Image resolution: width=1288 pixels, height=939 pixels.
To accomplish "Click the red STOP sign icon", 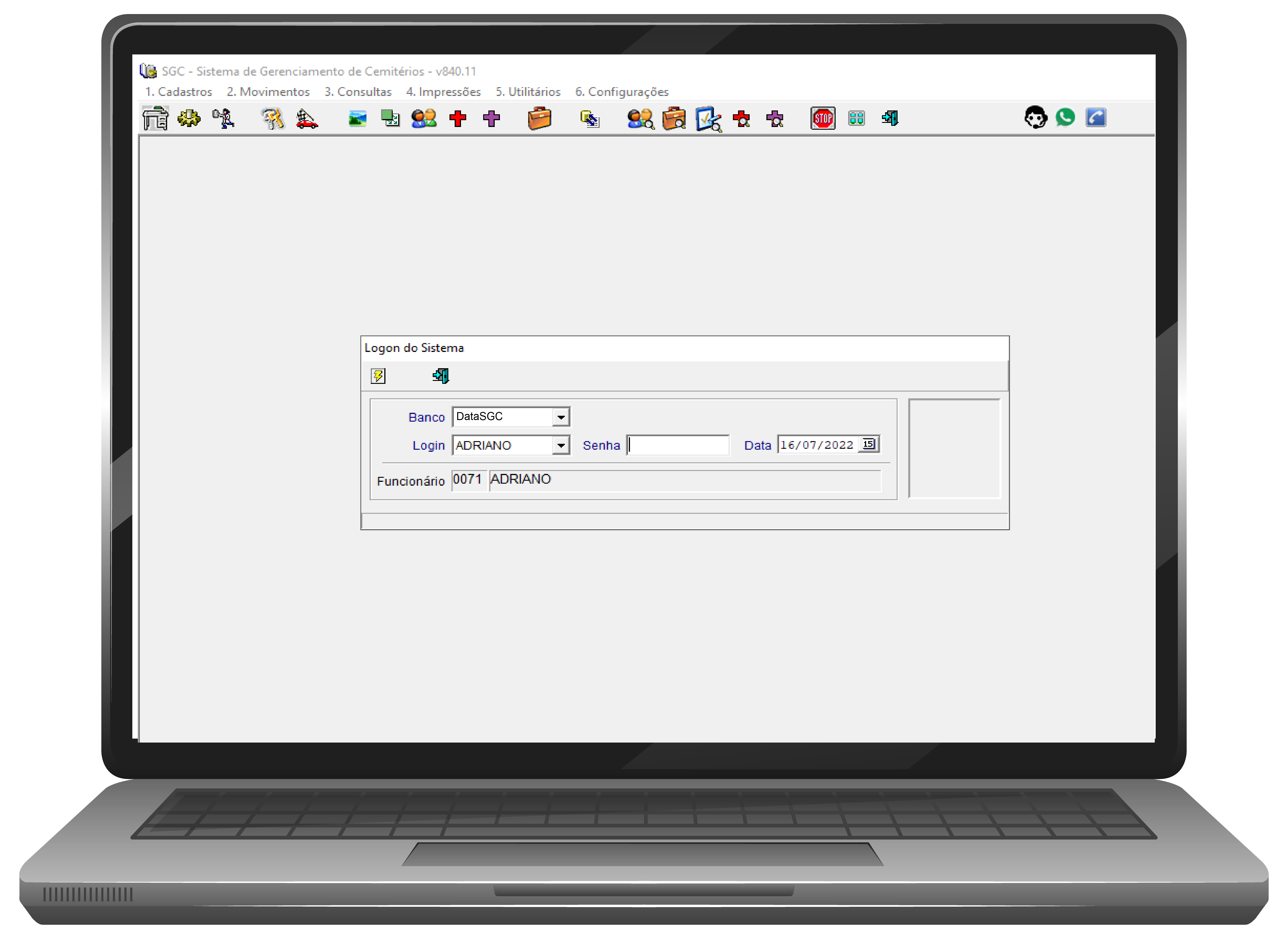I will [x=823, y=118].
